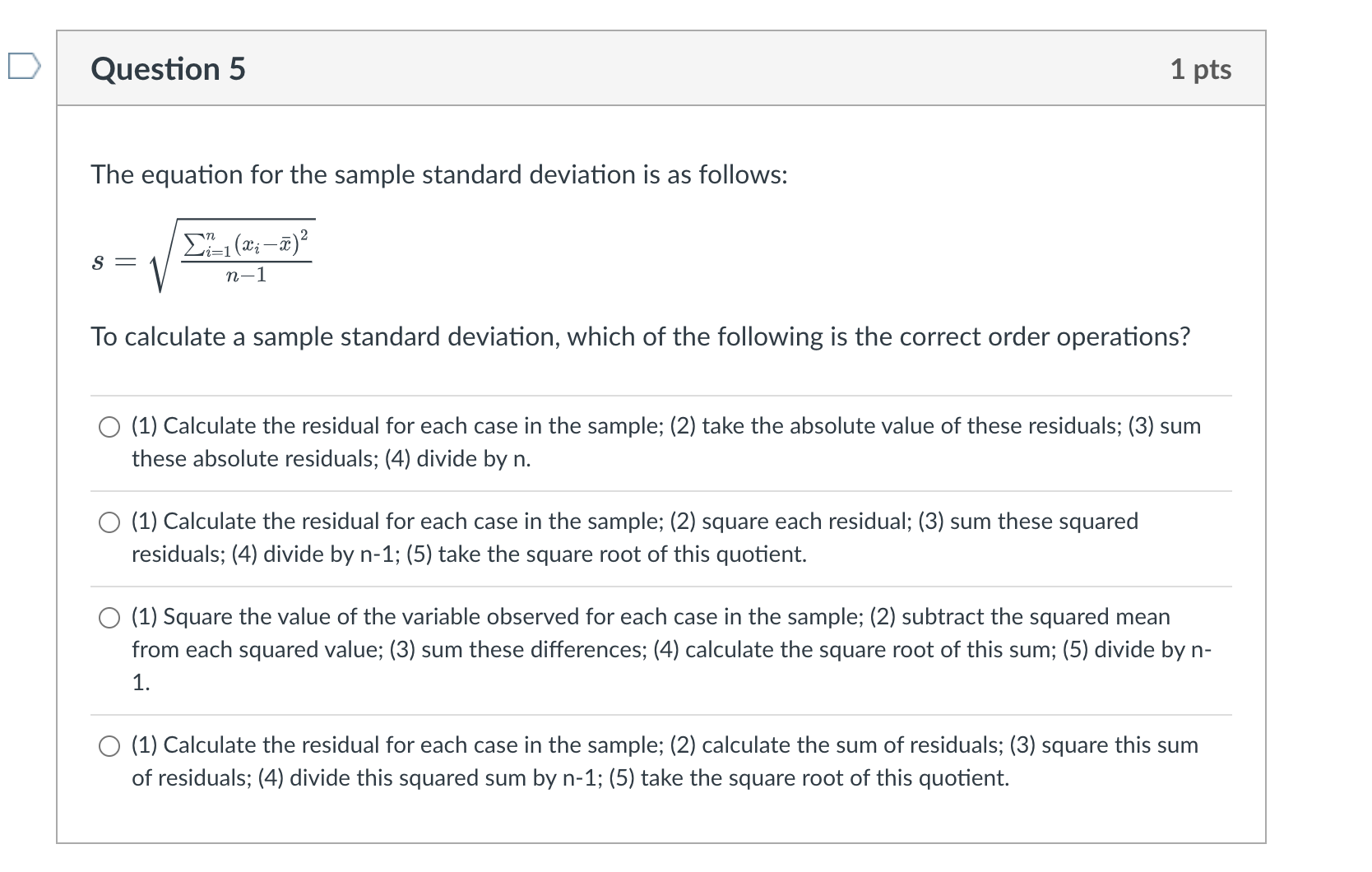Click the intro sentence above the equation
Screen dimensions: 1372x872
click(x=439, y=174)
